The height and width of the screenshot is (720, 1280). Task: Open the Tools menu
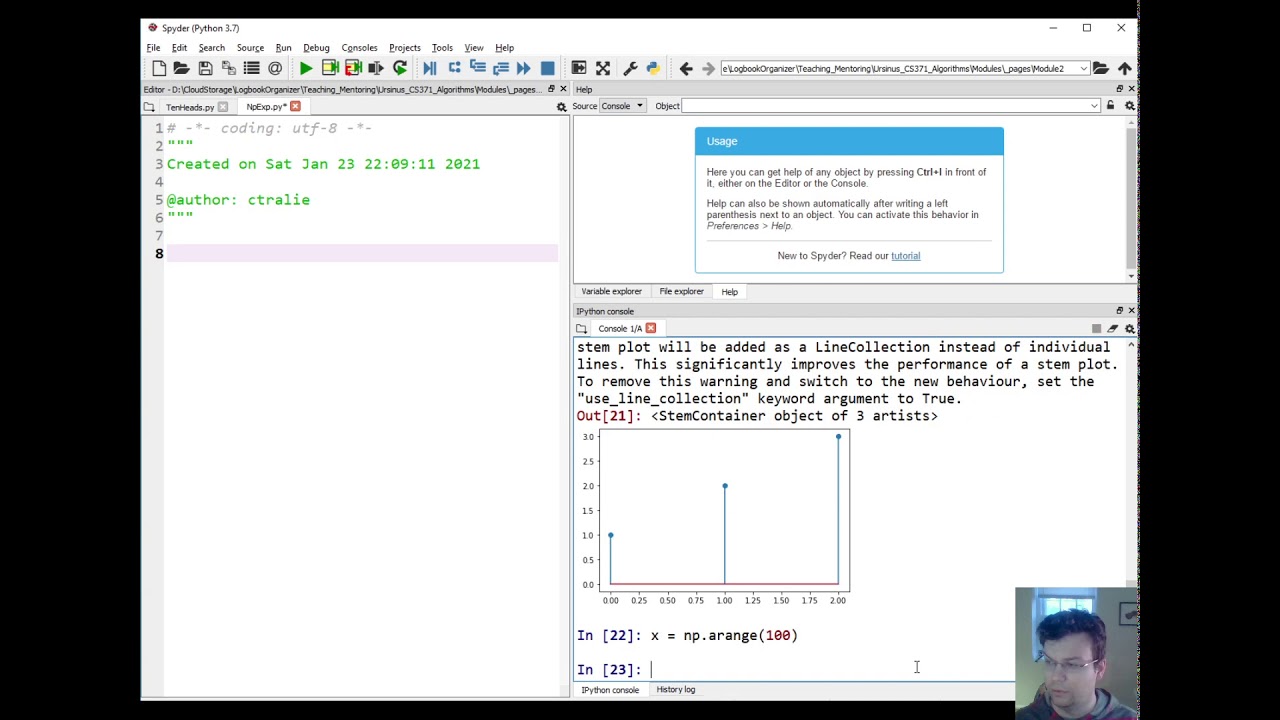tap(442, 47)
